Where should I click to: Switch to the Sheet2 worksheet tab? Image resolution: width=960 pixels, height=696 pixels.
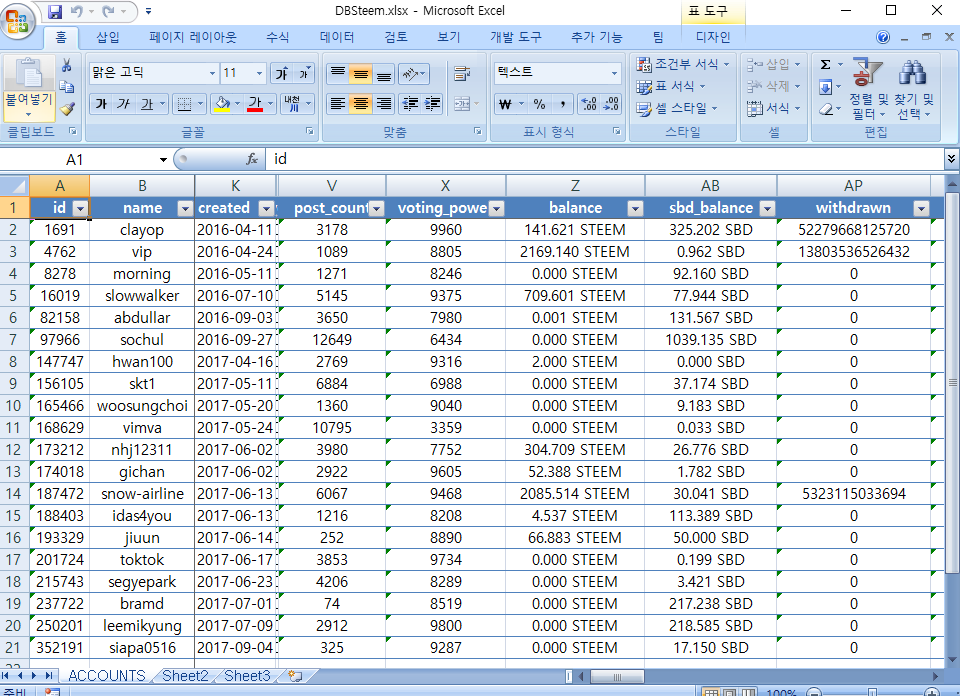pyautogui.click(x=185, y=676)
